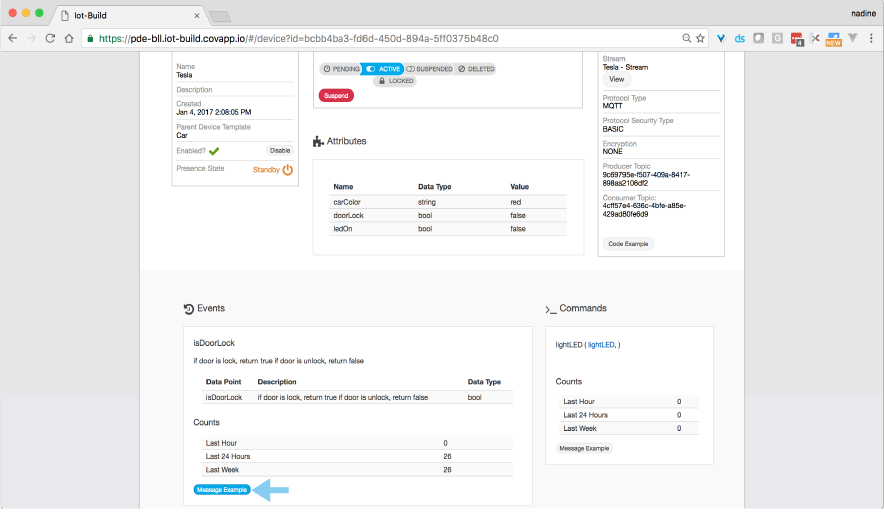884x512 pixels.
Task: Click the Attributes puzzle piece icon
Action: [318, 142]
